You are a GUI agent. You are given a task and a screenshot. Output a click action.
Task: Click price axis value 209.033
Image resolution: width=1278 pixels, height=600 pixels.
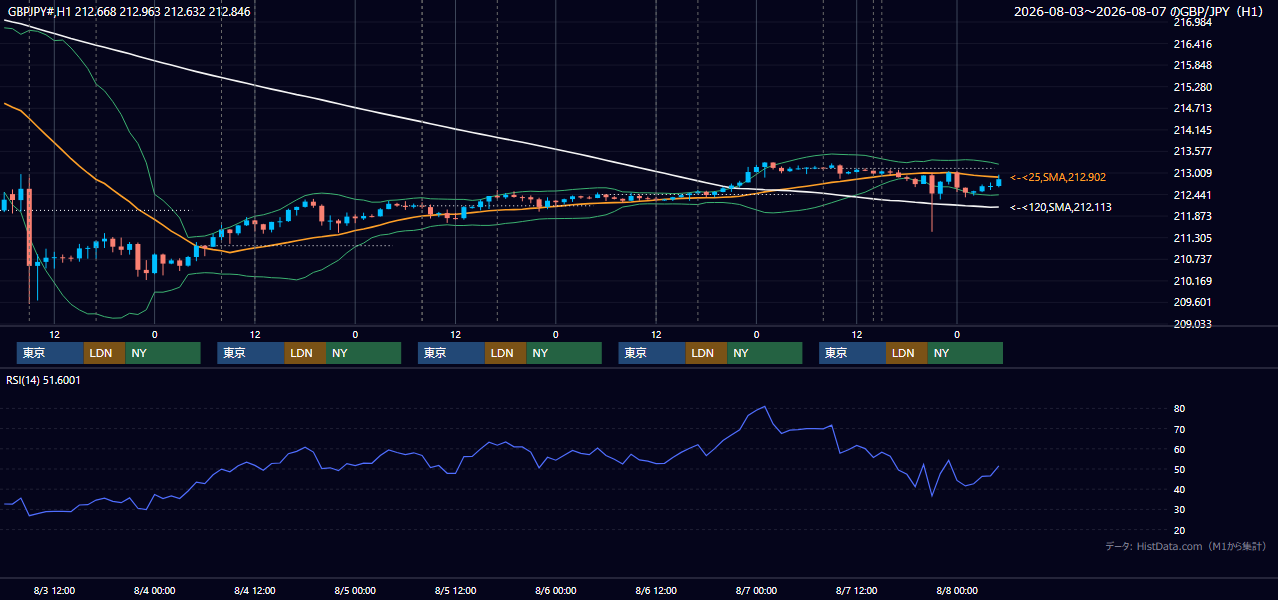coord(1192,324)
